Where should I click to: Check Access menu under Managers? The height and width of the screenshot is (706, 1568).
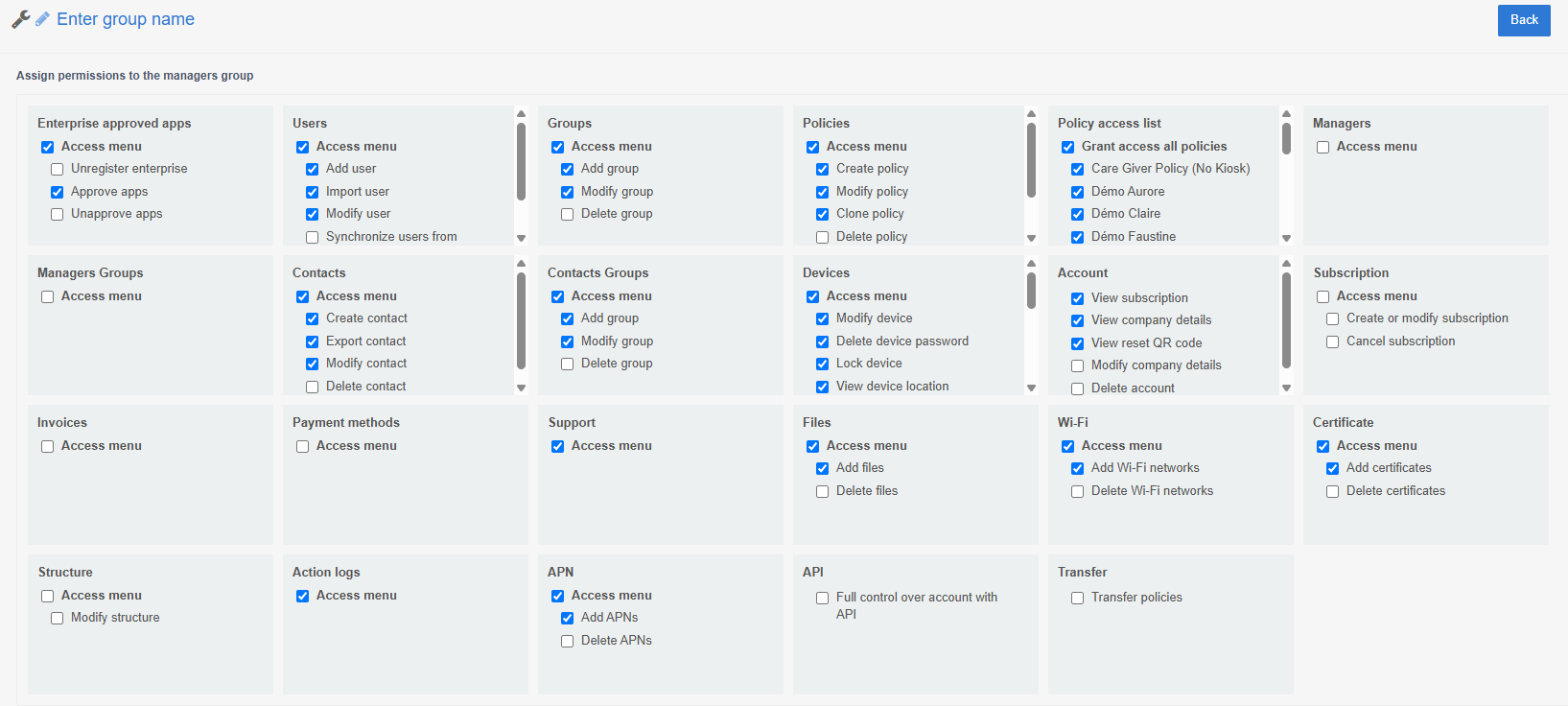coord(1322,148)
